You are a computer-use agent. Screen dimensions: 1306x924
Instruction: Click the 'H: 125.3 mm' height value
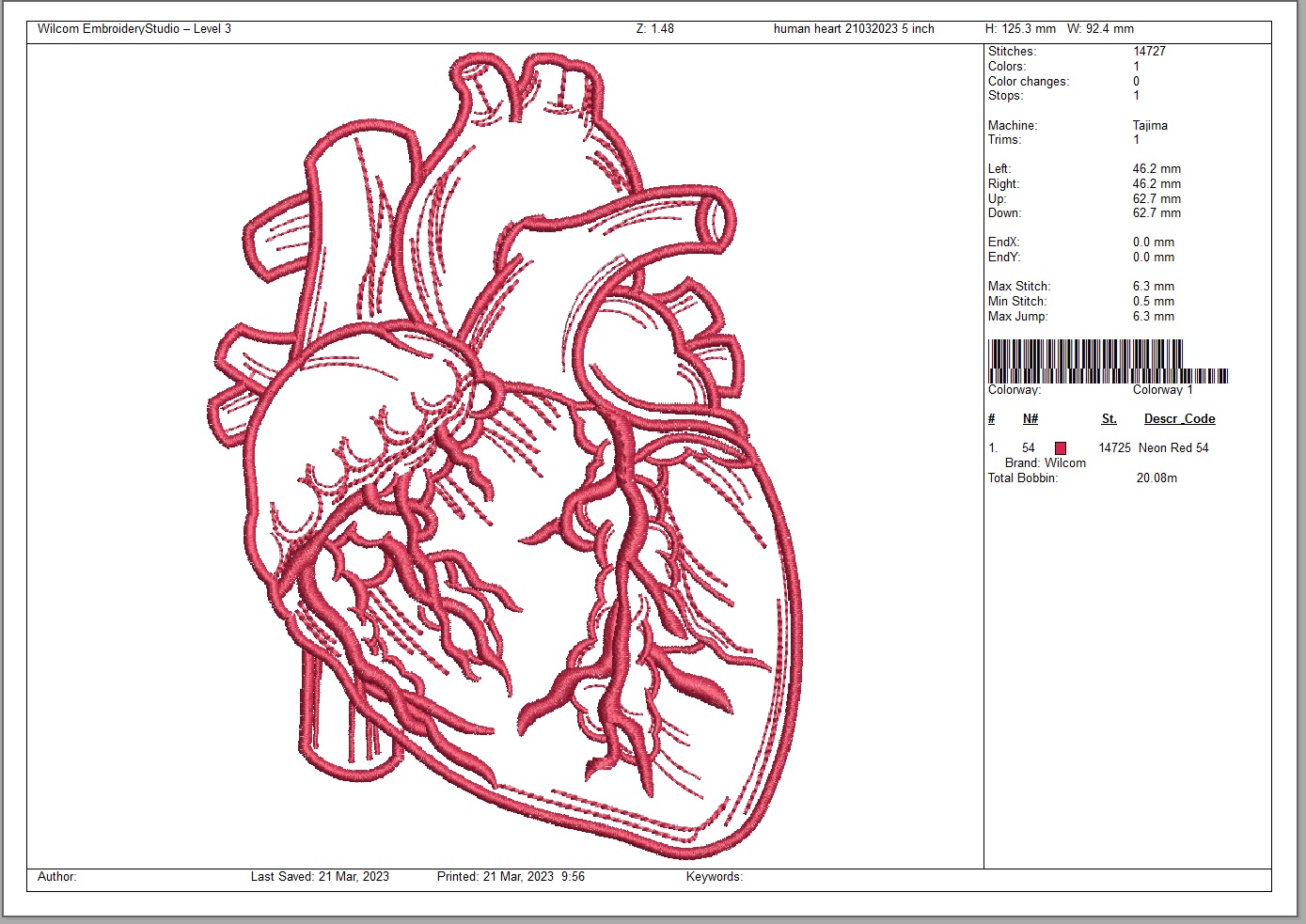coord(1020,29)
